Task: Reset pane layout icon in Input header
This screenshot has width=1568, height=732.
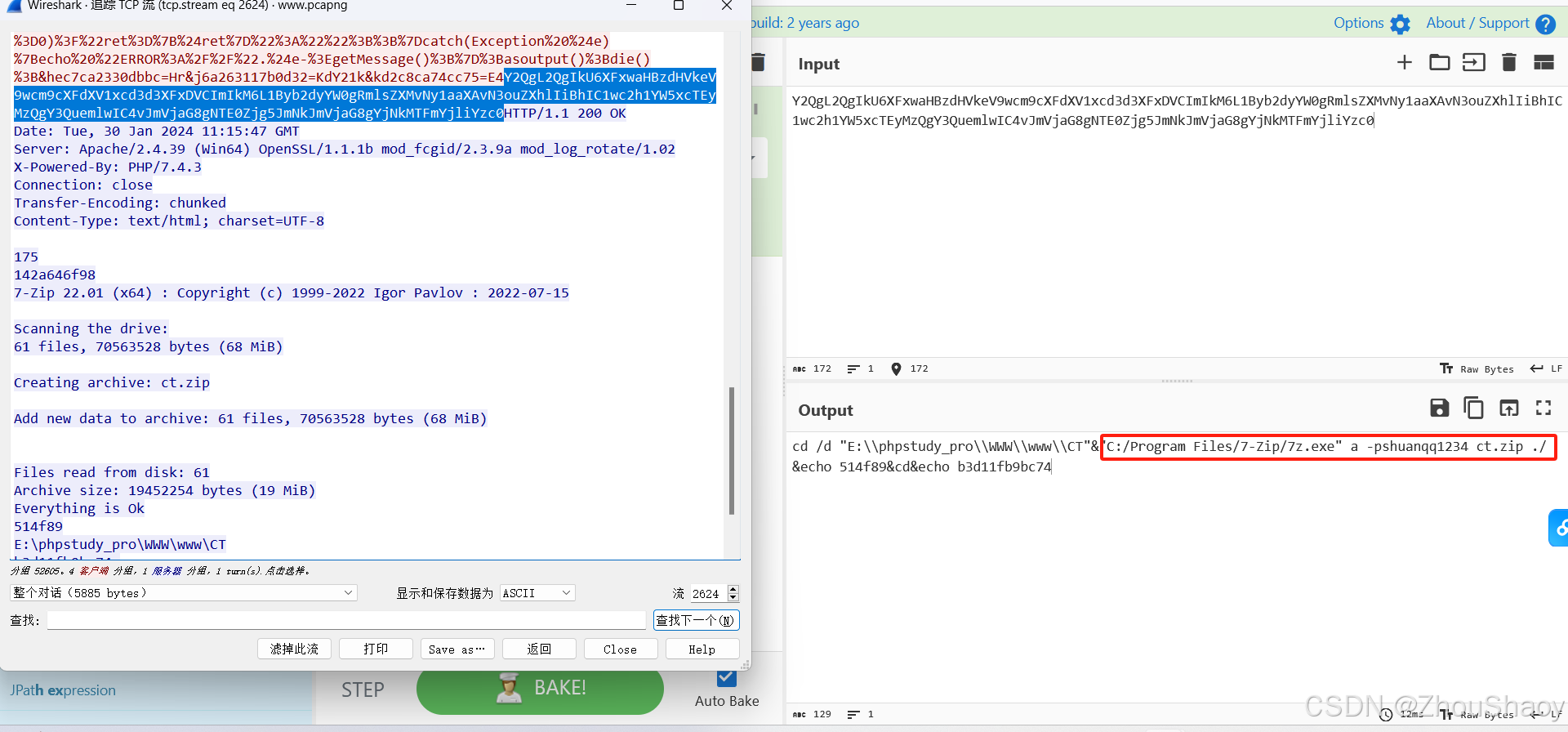Action: (x=1543, y=62)
